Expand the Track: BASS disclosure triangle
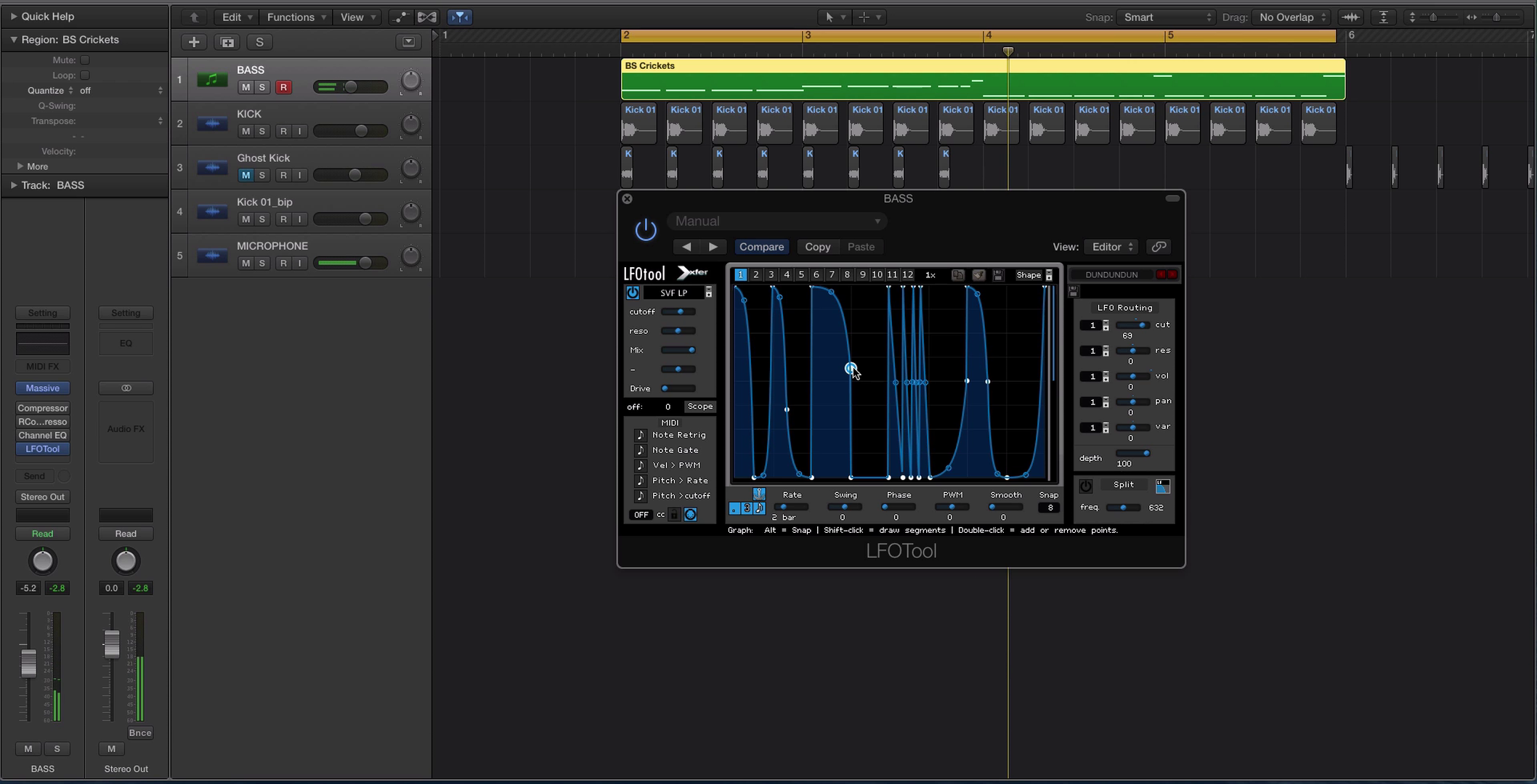 pyautogui.click(x=14, y=185)
